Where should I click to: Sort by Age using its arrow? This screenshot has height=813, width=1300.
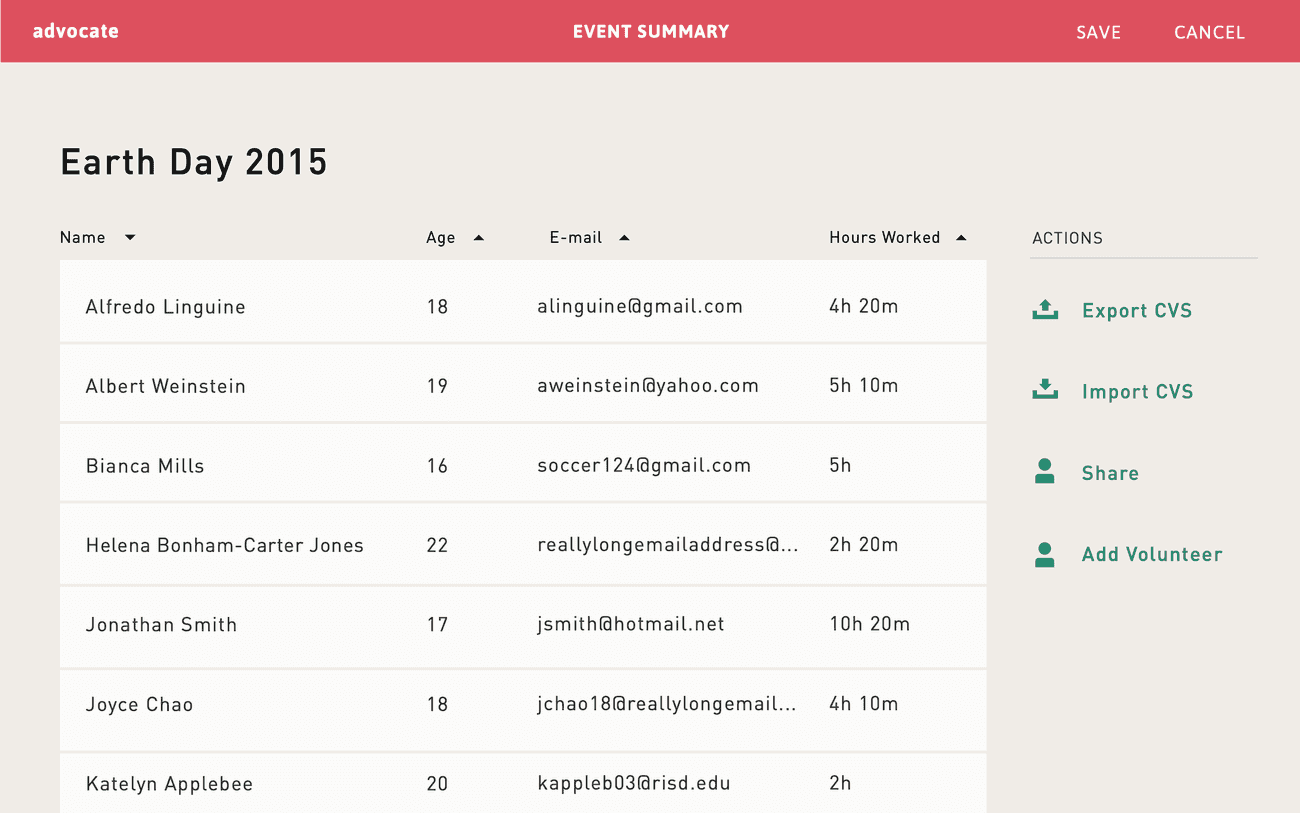(x=478, y=238)
